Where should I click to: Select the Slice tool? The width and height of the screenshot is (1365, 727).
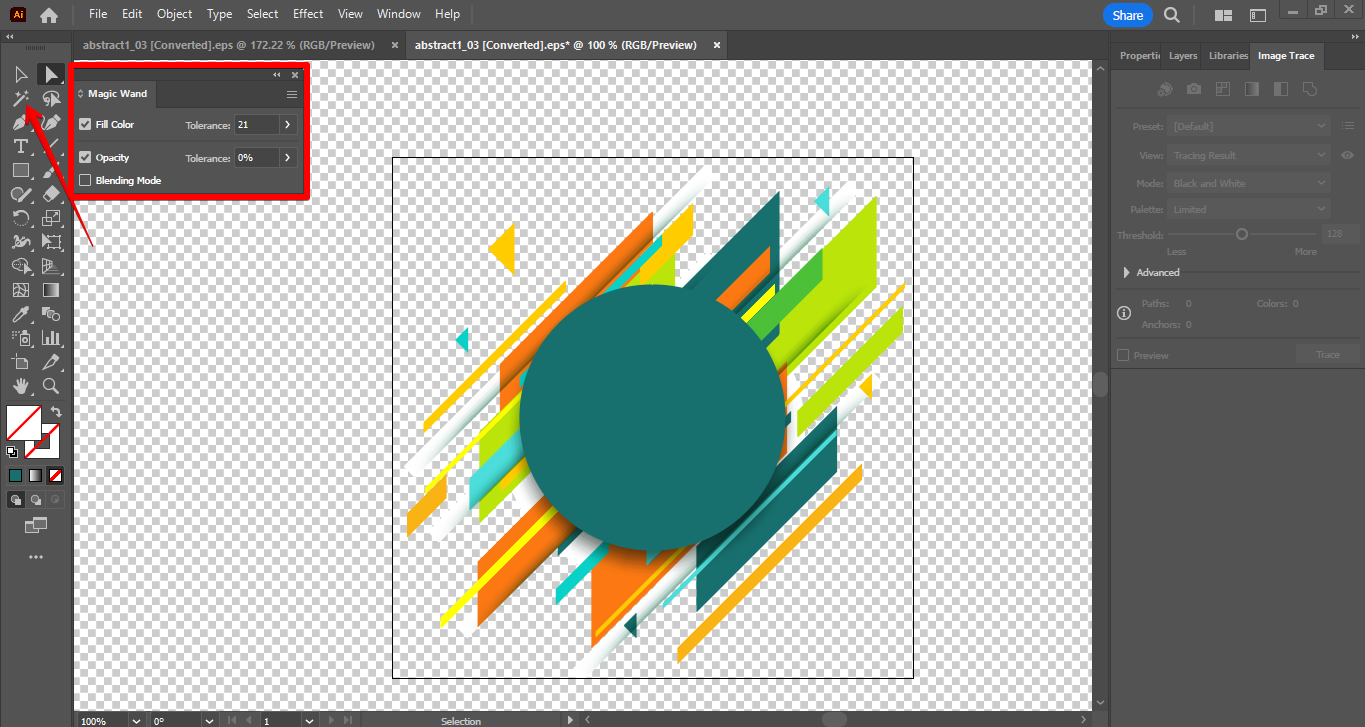[x=50, y=362]
